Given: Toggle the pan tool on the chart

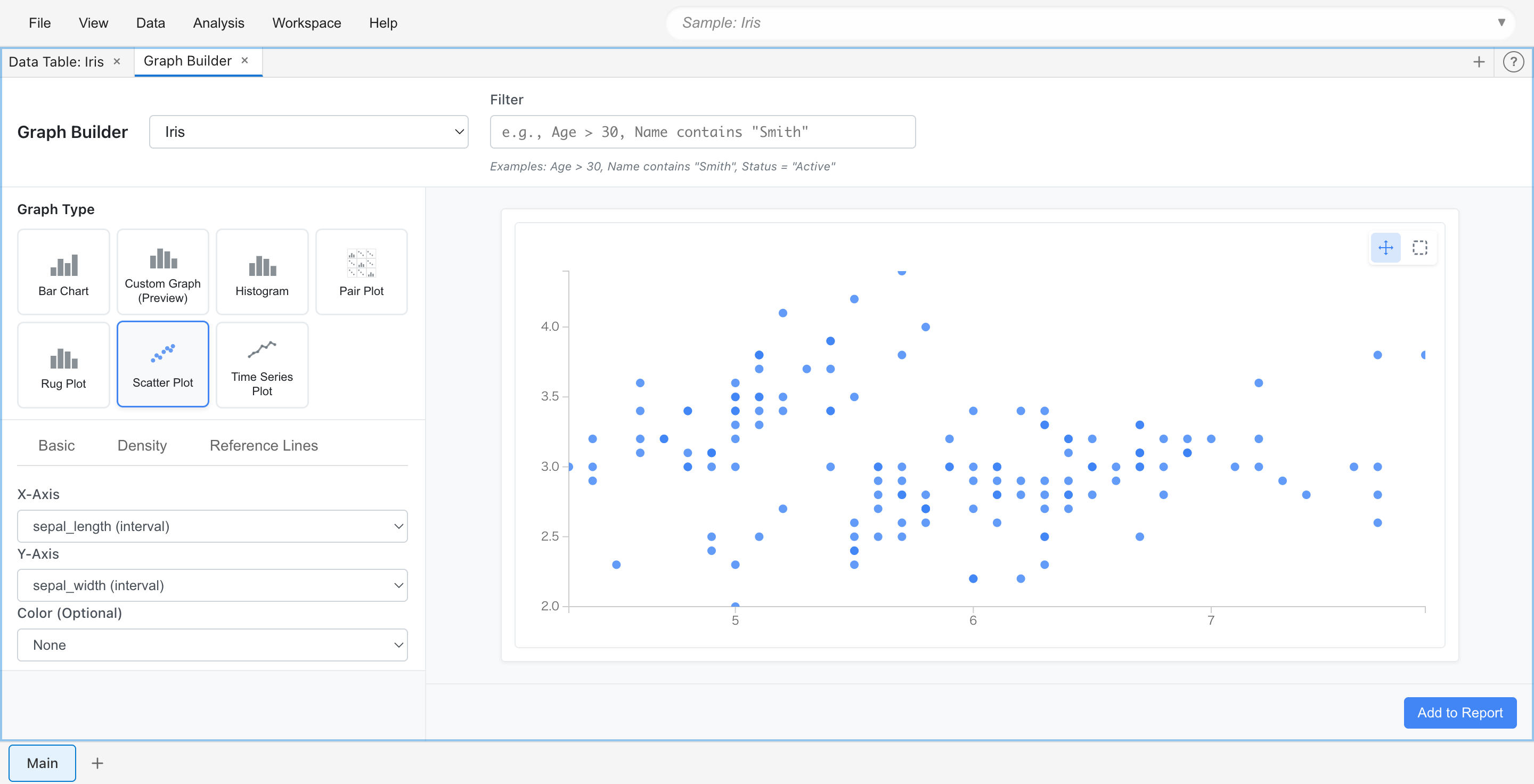Looking at the screenshot, I should (1386, 248).
